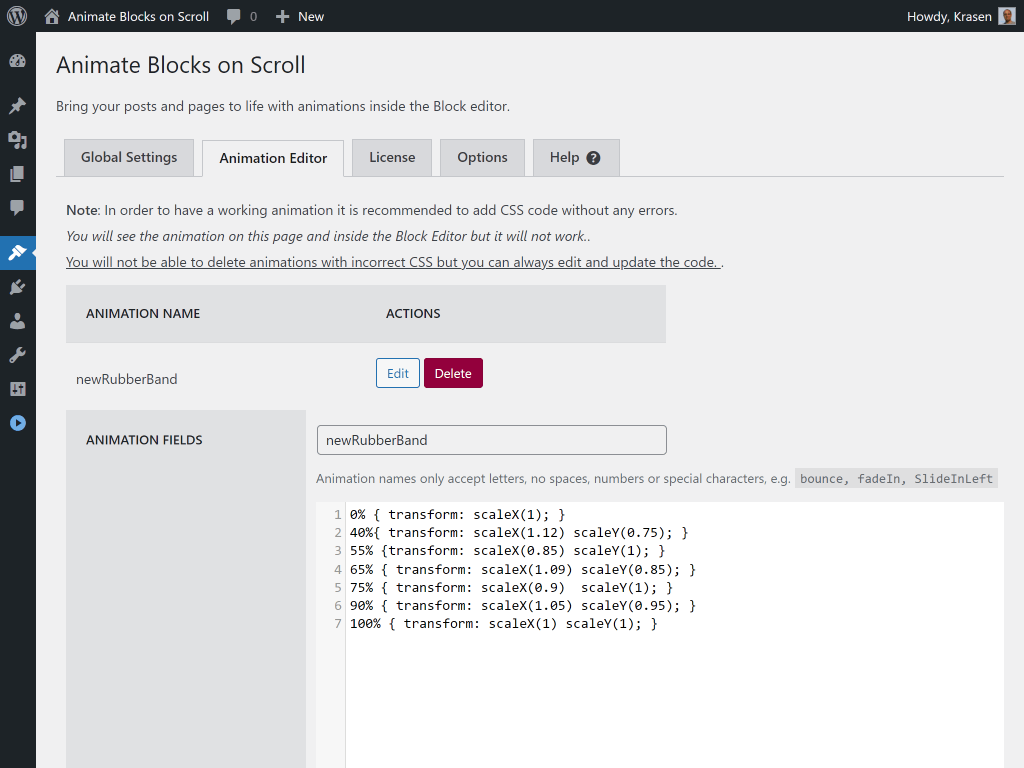Open the Settings sliders icon
The width and height of the screenshot is (1024, 768).
point(17,388)
